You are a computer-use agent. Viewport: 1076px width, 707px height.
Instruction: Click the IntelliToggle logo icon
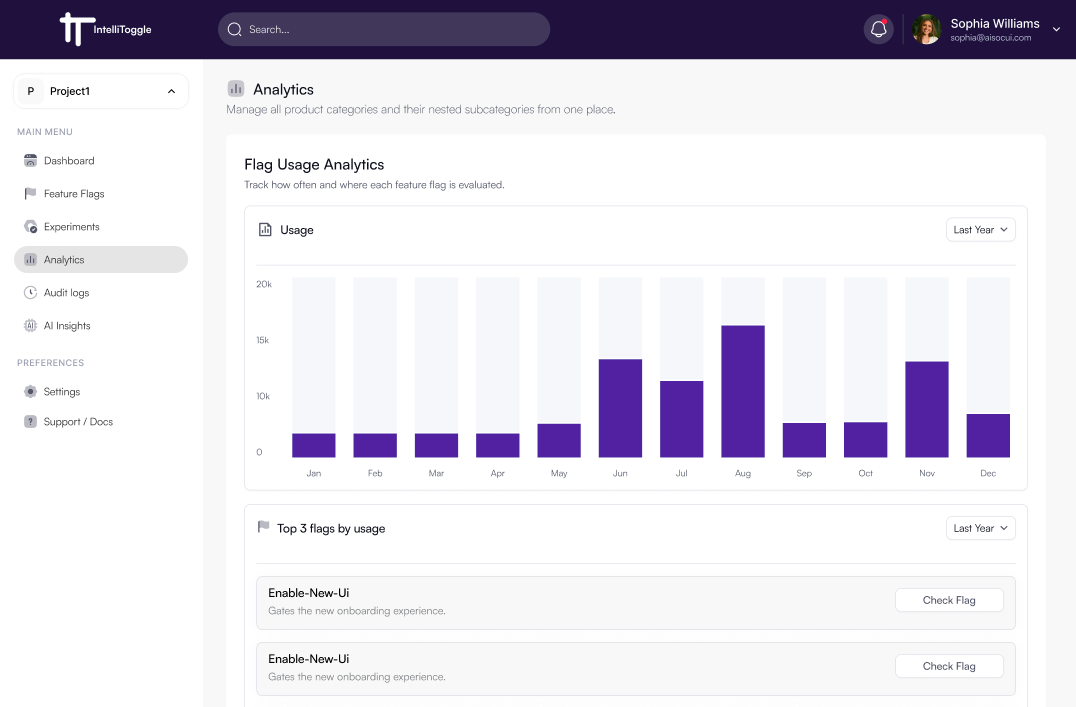[x=76, y=29]
